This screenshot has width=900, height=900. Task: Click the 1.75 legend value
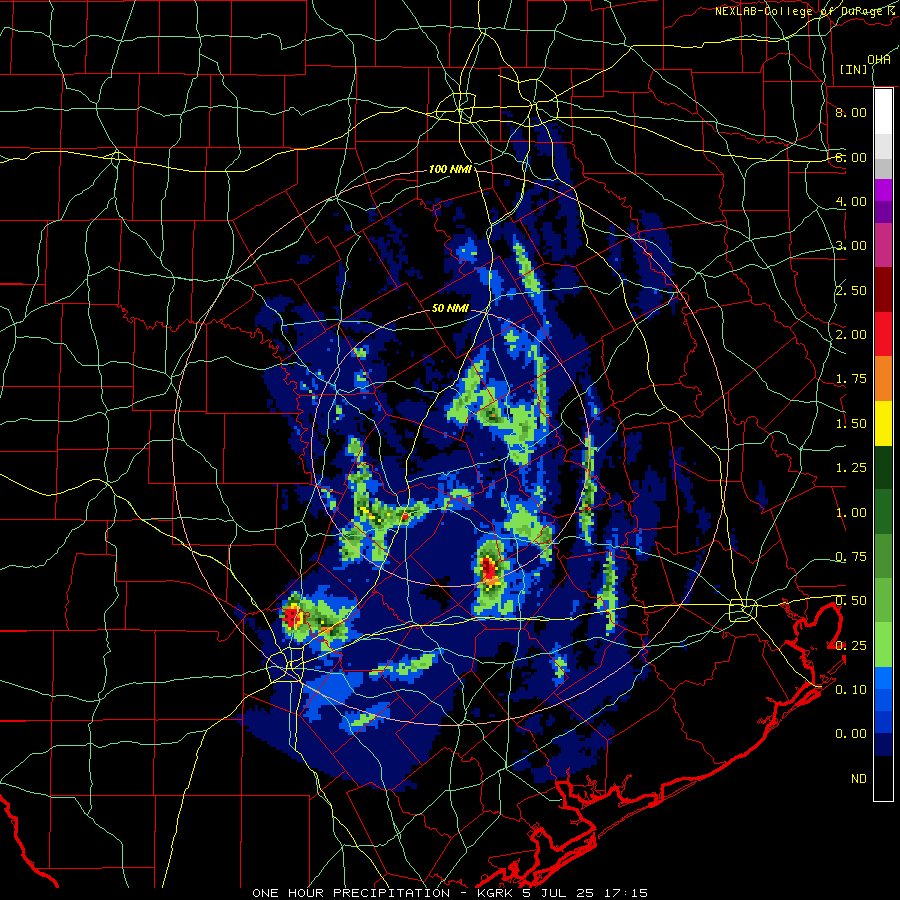pyautogui.click(x=850, y=379)
